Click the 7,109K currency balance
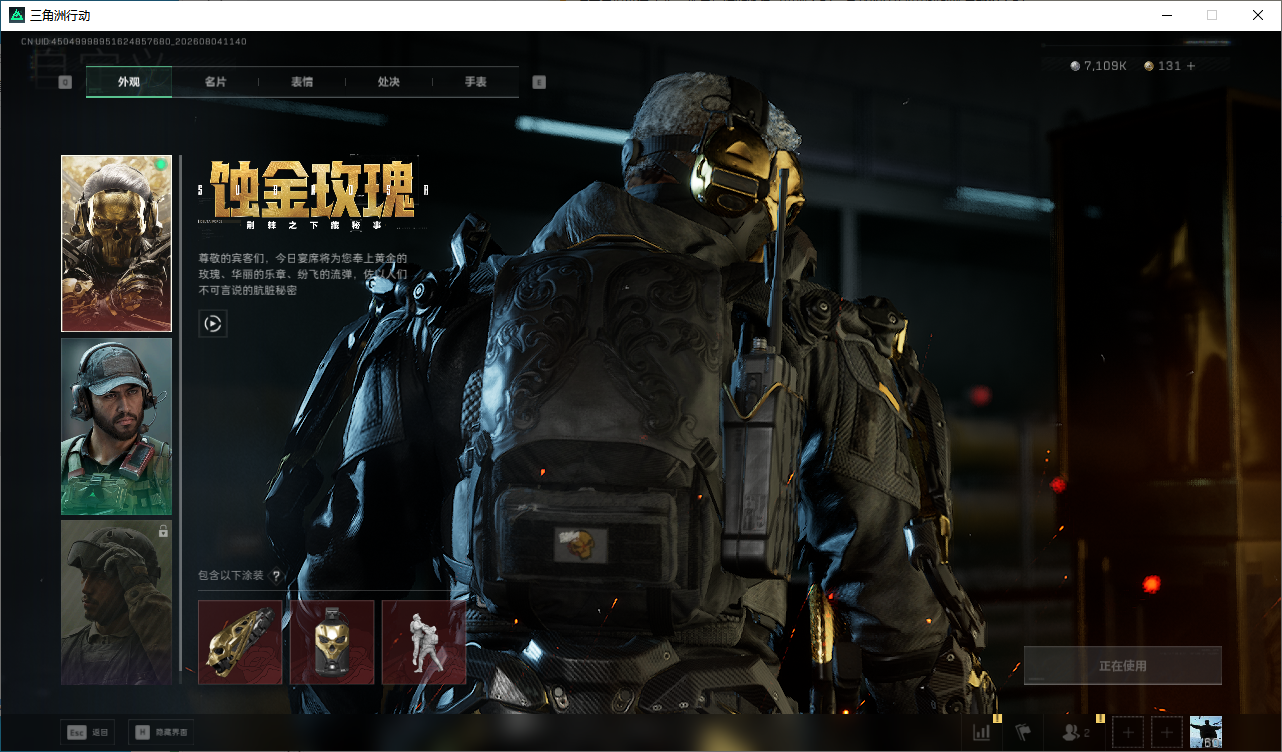The width and height of the screenshot is (1282, 752). 1099,66
